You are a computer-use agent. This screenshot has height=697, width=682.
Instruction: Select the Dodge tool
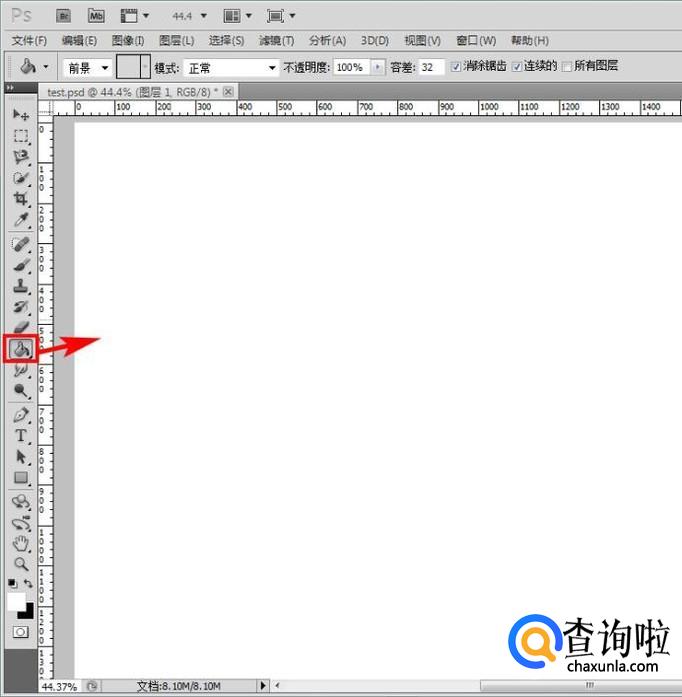(x=20, y=391)
